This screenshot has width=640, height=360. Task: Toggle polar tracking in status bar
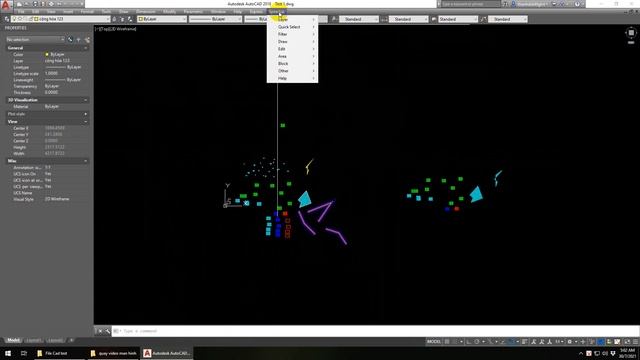[476, 342]
